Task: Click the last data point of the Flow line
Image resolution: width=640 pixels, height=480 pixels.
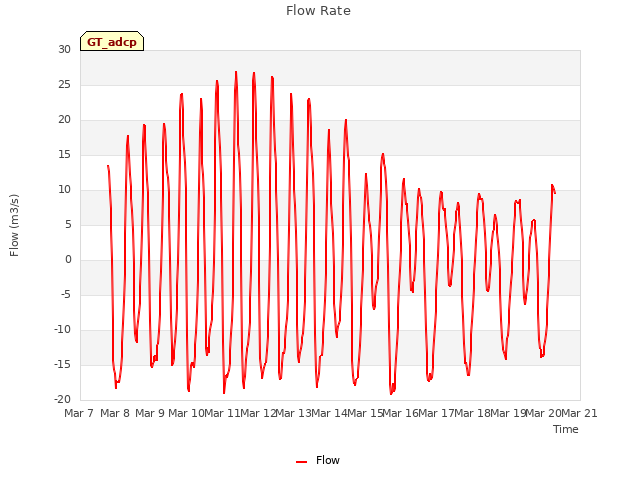Action: (555, 193)
